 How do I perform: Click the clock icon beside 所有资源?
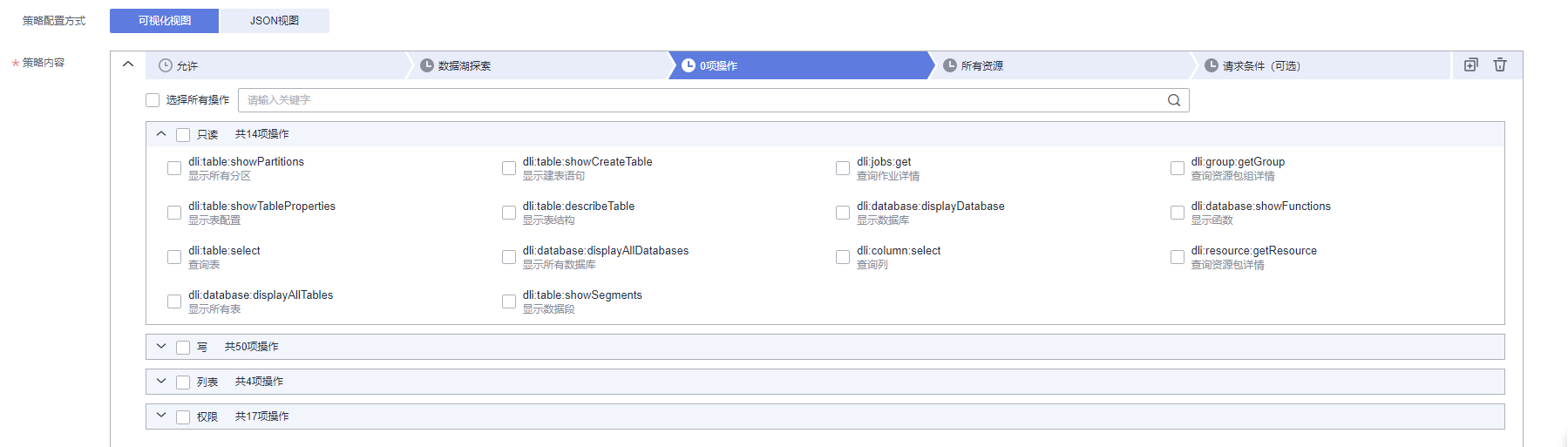950,65
